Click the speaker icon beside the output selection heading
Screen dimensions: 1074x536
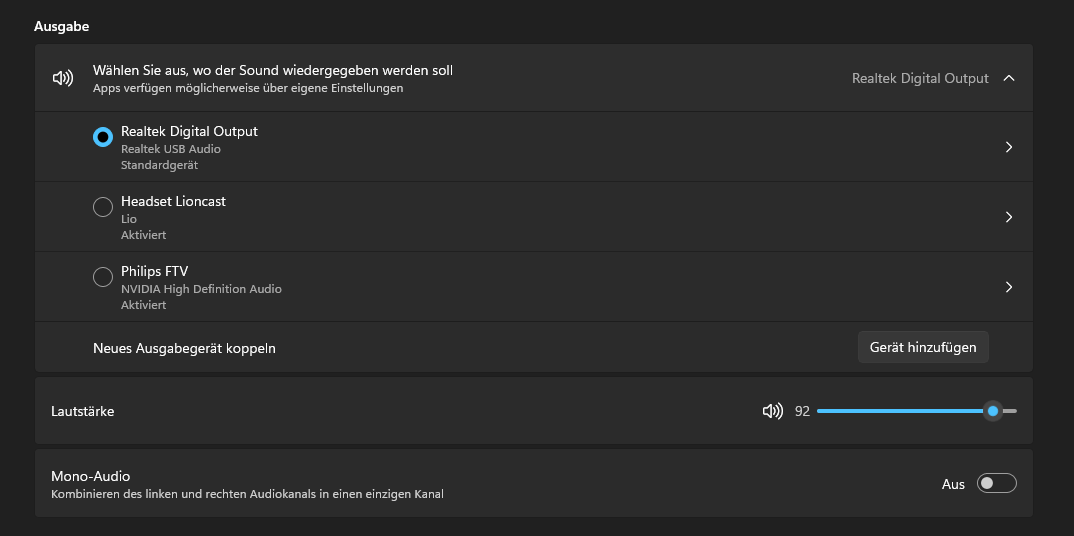(63, 78)
